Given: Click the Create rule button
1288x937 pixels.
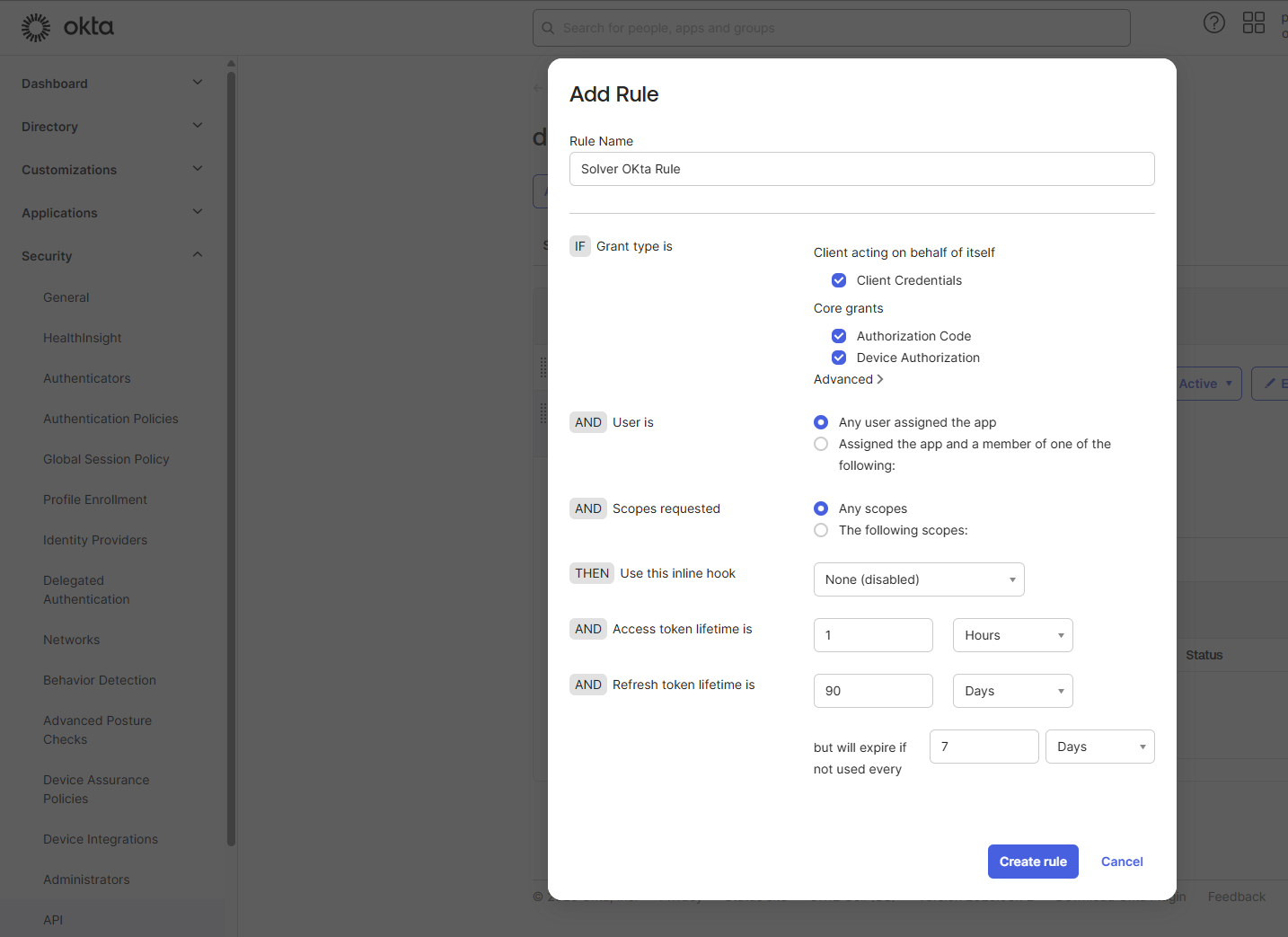Looking at the screenshot, I should 1033,862.
